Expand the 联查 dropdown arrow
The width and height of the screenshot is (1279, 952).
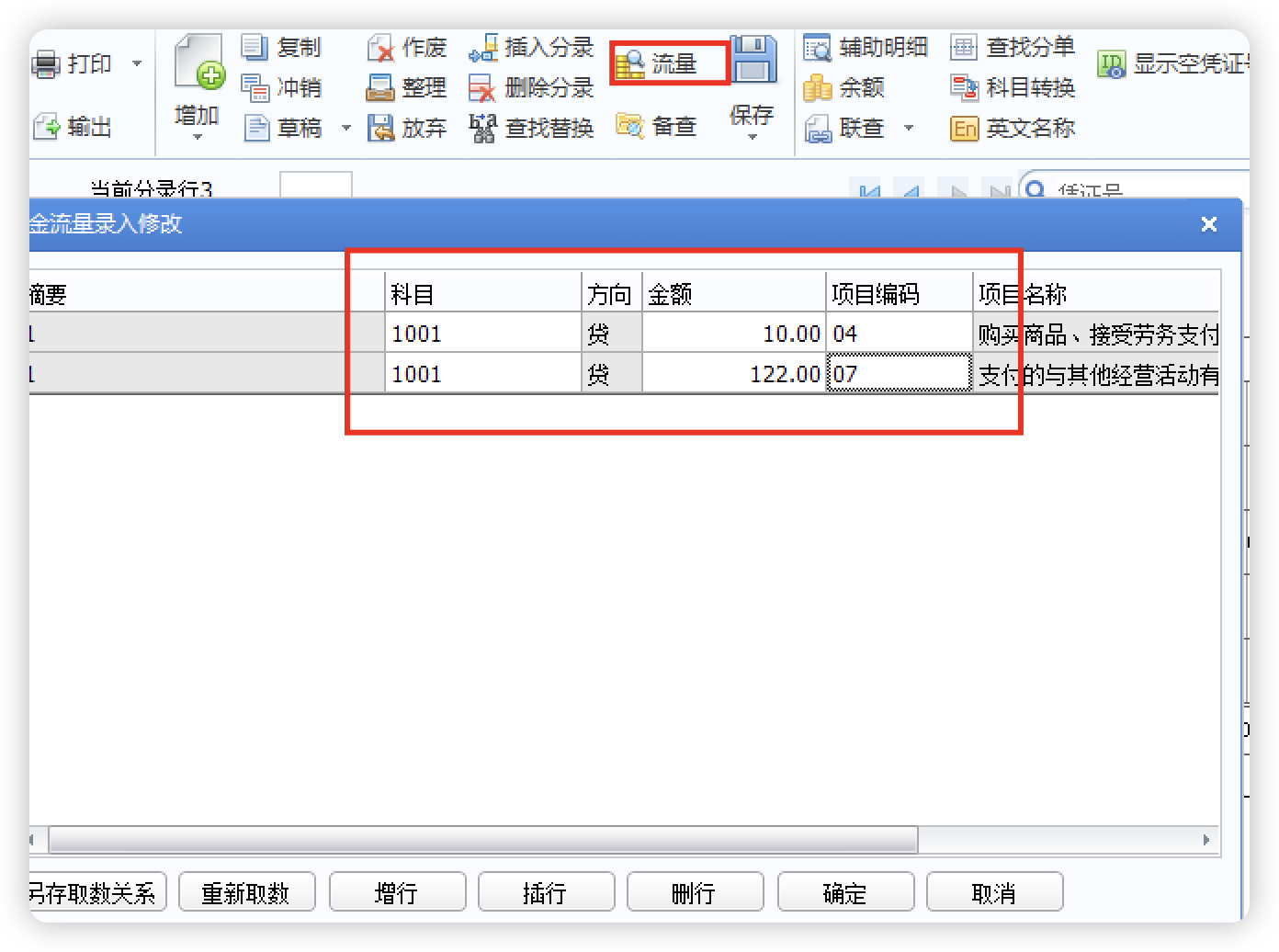coord(908,129)
